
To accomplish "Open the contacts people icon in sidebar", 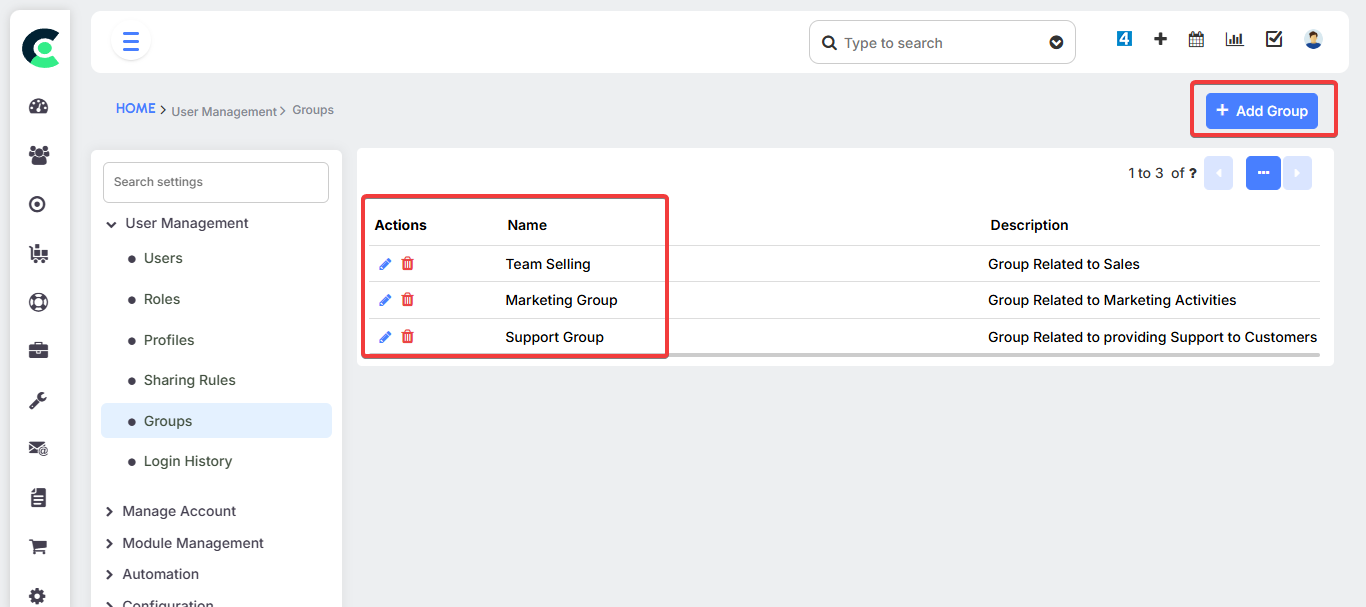I will click(38, 156).
